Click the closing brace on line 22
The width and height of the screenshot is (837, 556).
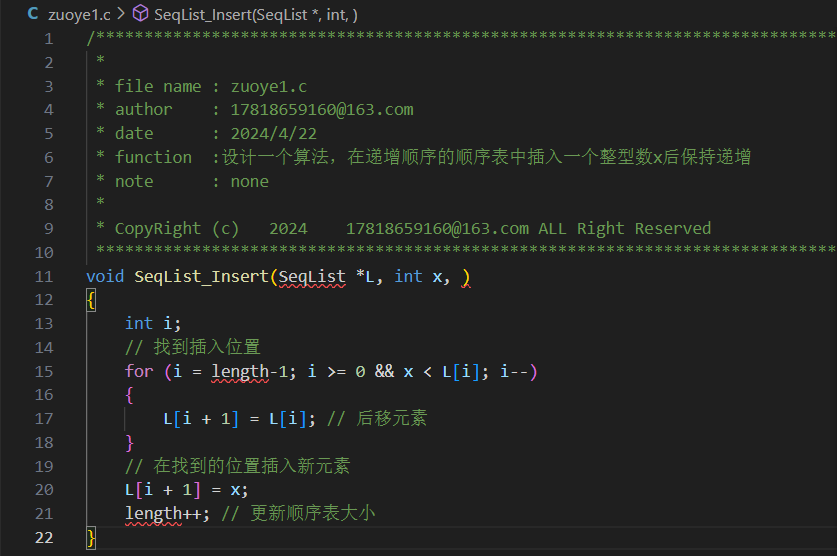click(x=91, y=538)
